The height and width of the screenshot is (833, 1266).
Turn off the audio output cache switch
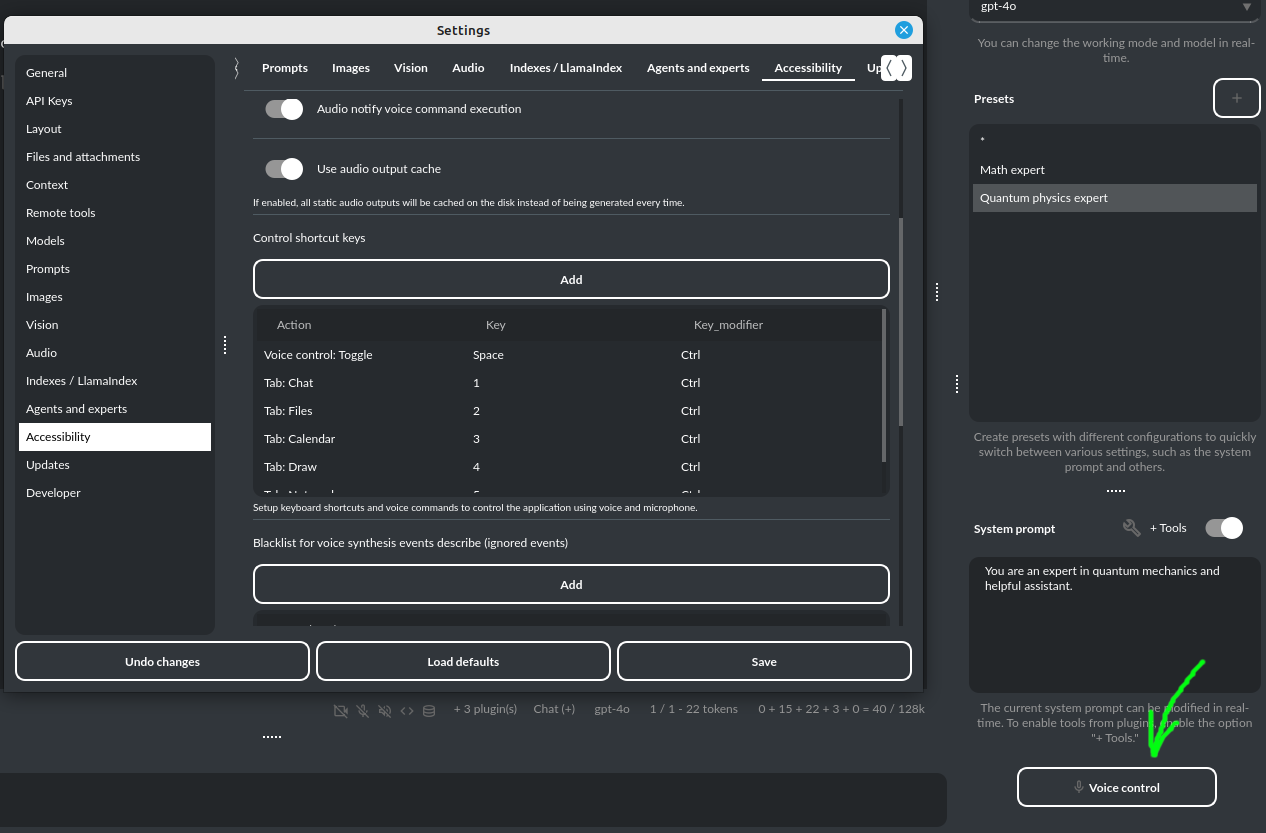[284, 169]
